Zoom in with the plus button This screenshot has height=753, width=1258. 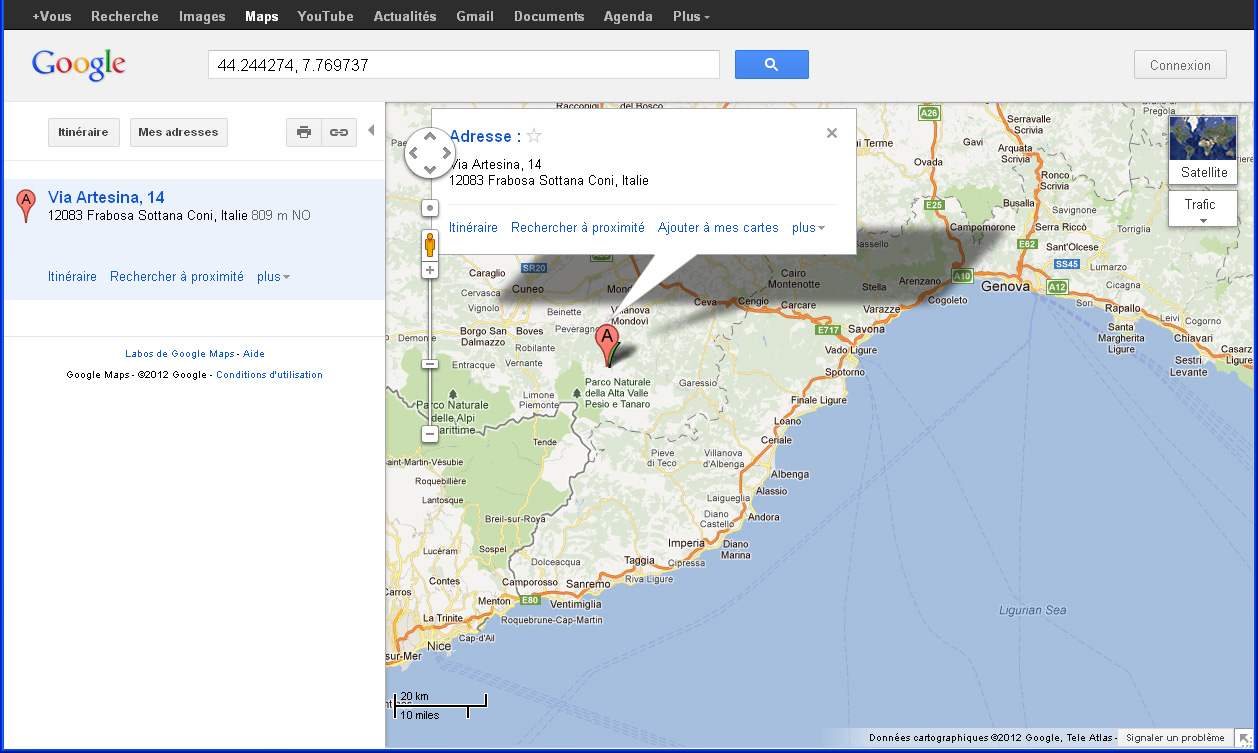(x=430, y=270)
